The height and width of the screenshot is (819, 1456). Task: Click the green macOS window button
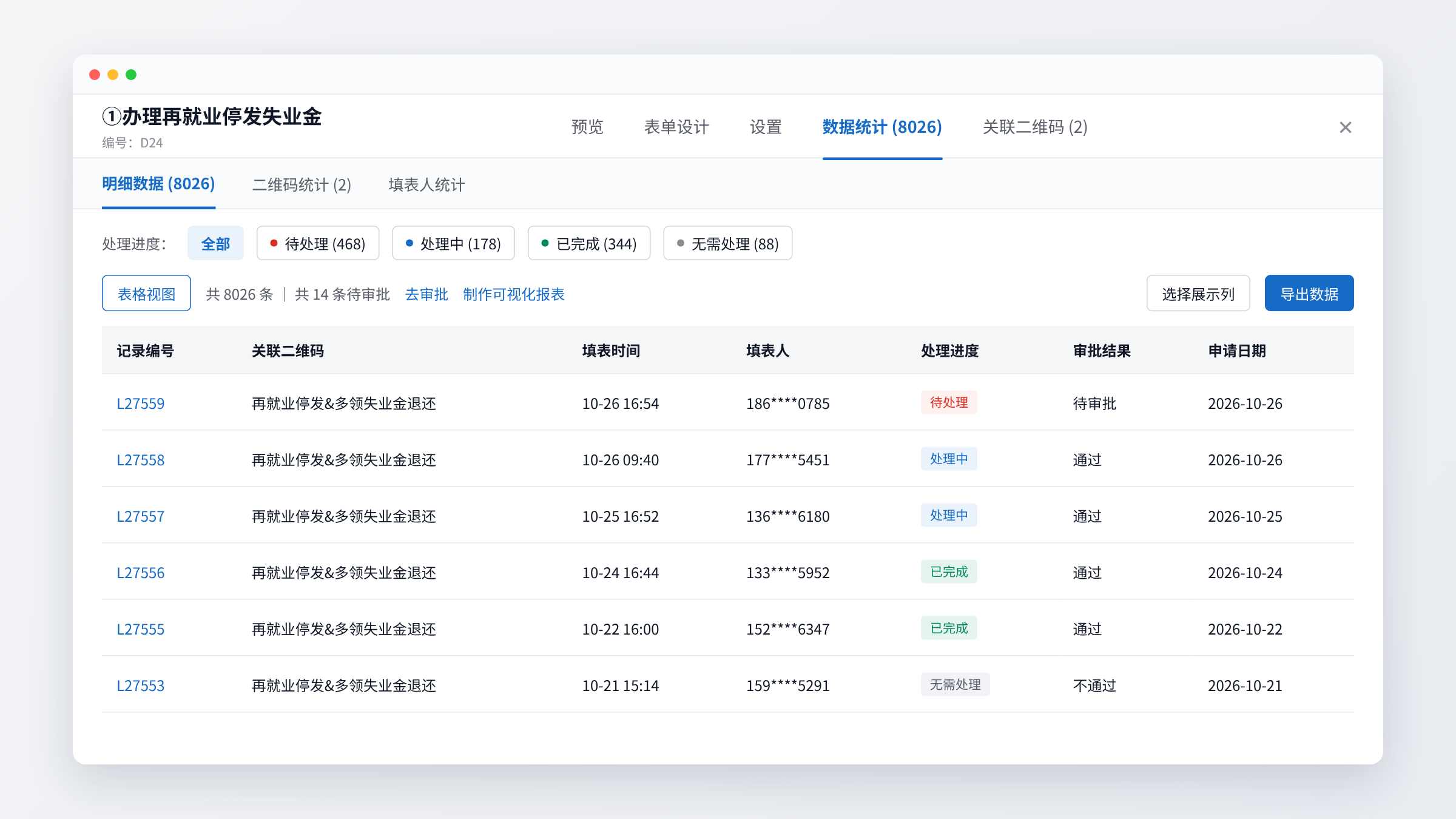pyautogui.click(x=131, y=75)
